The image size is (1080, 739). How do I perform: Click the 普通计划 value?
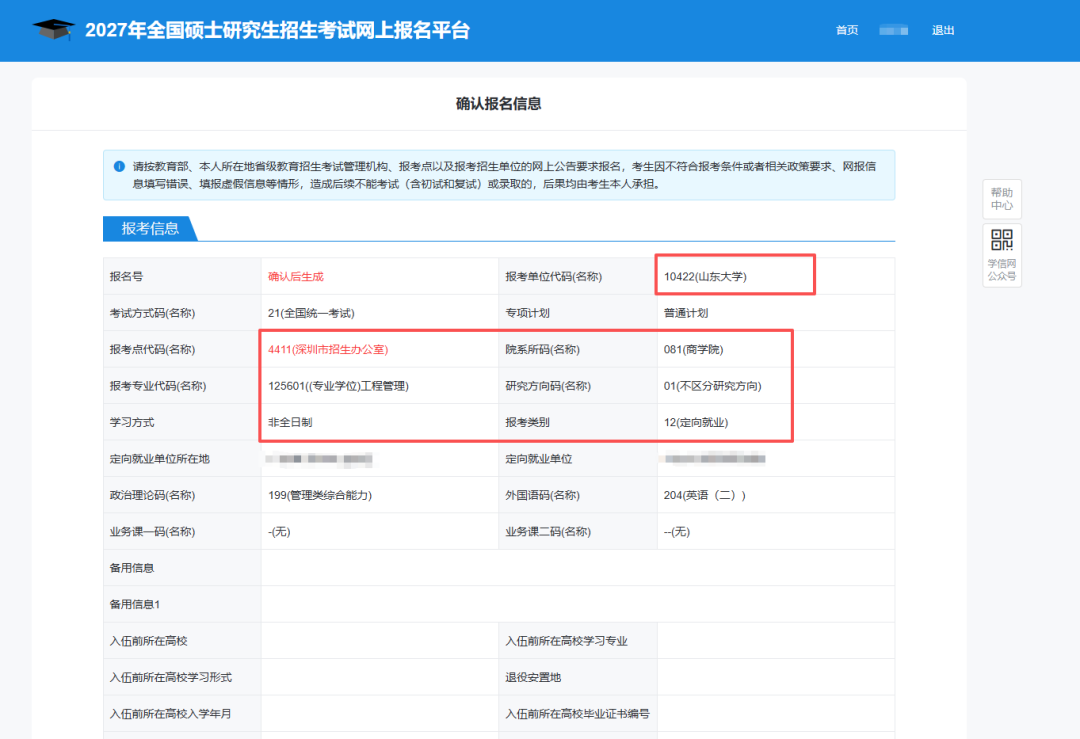tap(686, 313)
